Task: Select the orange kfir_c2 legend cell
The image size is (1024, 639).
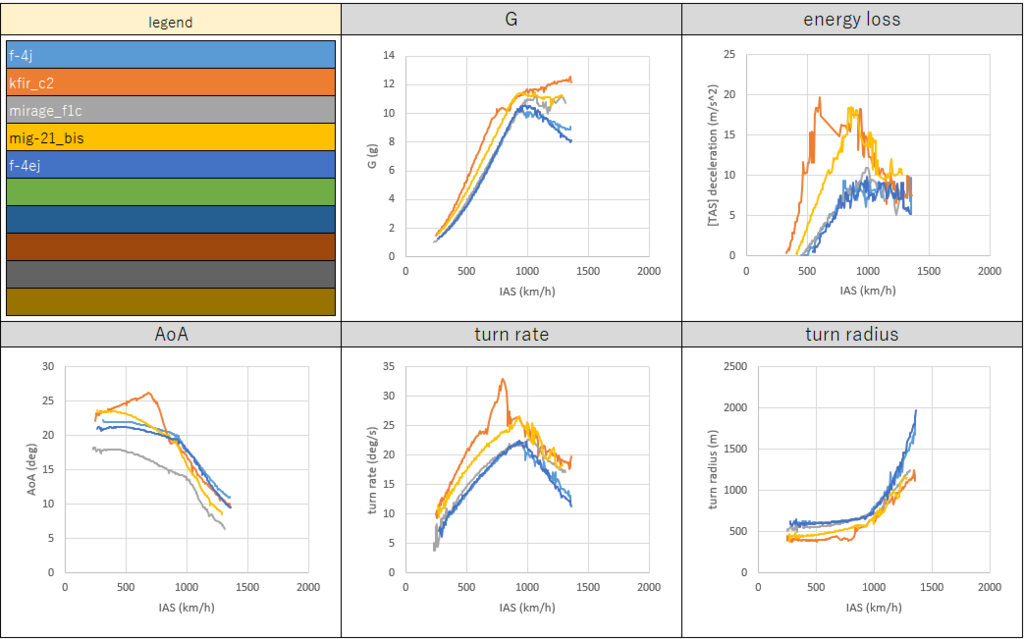Action: tap(170, 82)
